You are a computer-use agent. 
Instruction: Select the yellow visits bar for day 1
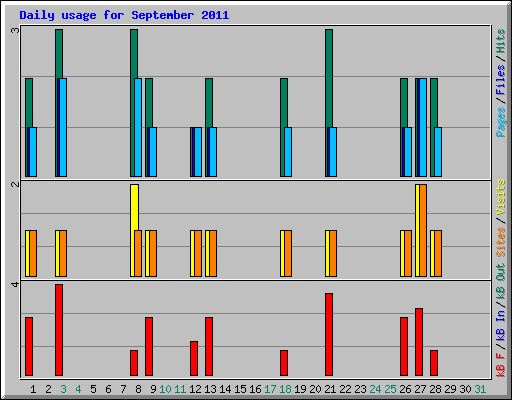(27, 253)
